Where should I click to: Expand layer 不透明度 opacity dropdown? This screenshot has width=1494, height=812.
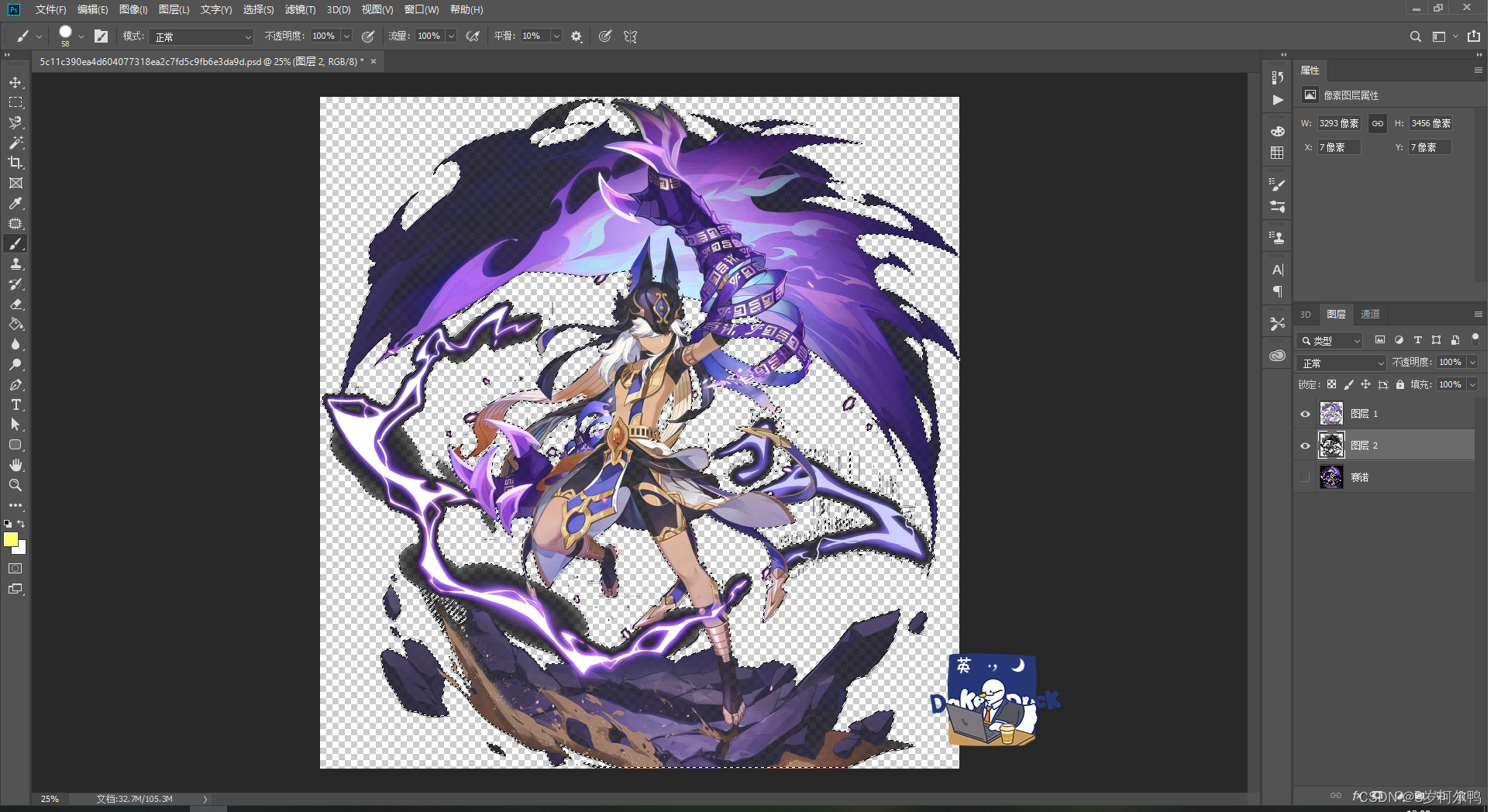1472,363
